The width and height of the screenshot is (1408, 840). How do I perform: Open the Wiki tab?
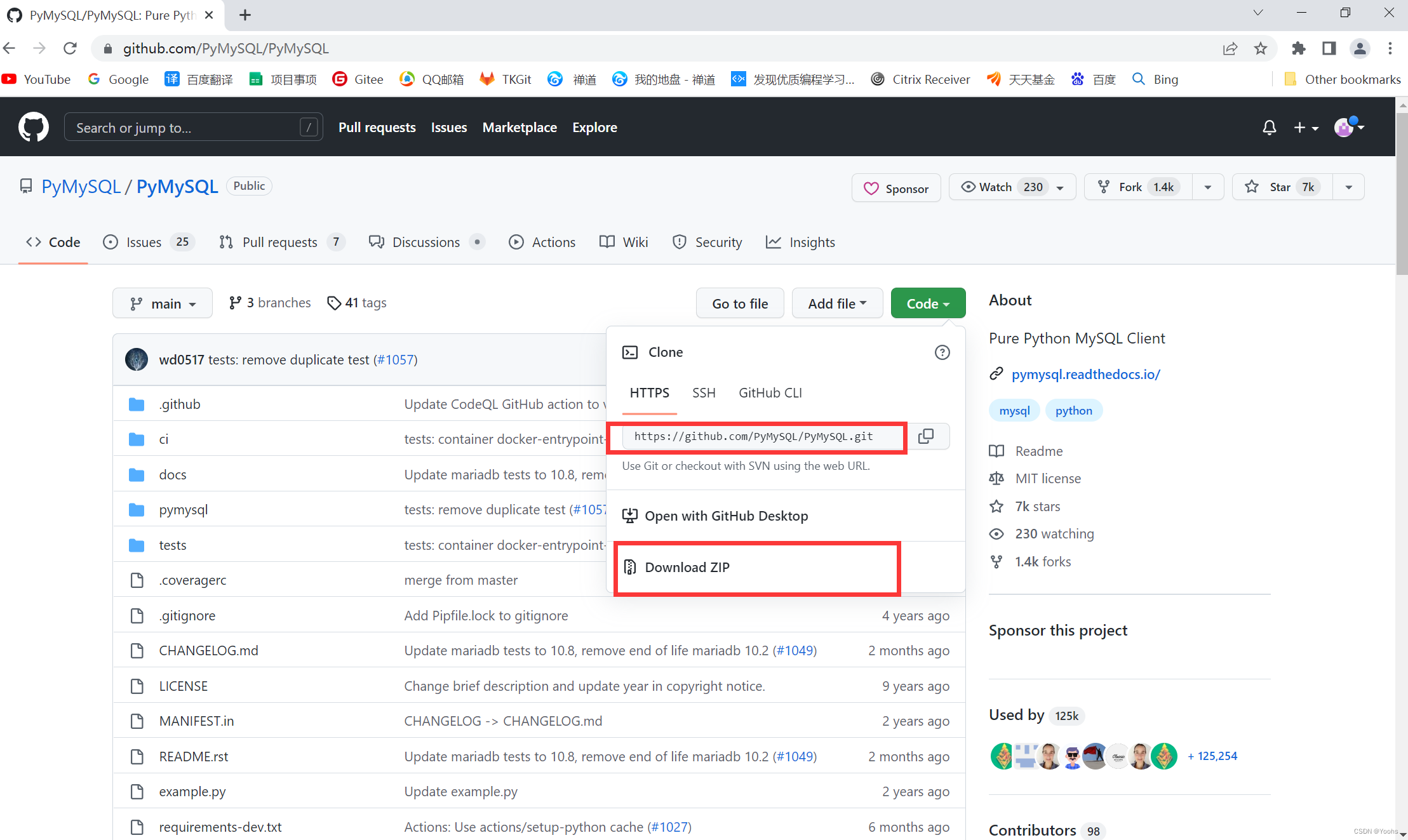(624, 242)
